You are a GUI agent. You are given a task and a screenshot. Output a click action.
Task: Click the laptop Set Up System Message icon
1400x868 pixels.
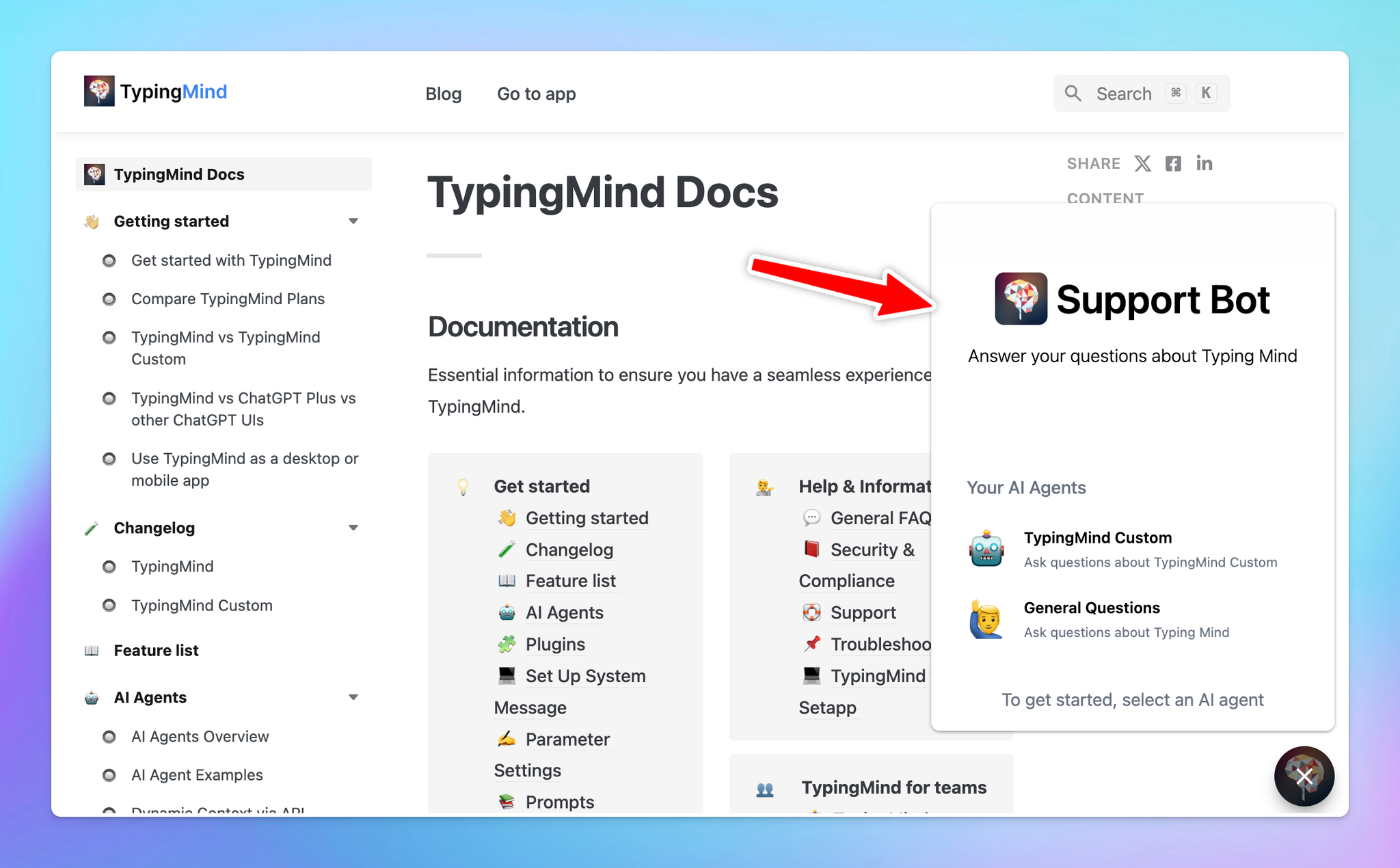pyautogui.click(x=507, y=675)
